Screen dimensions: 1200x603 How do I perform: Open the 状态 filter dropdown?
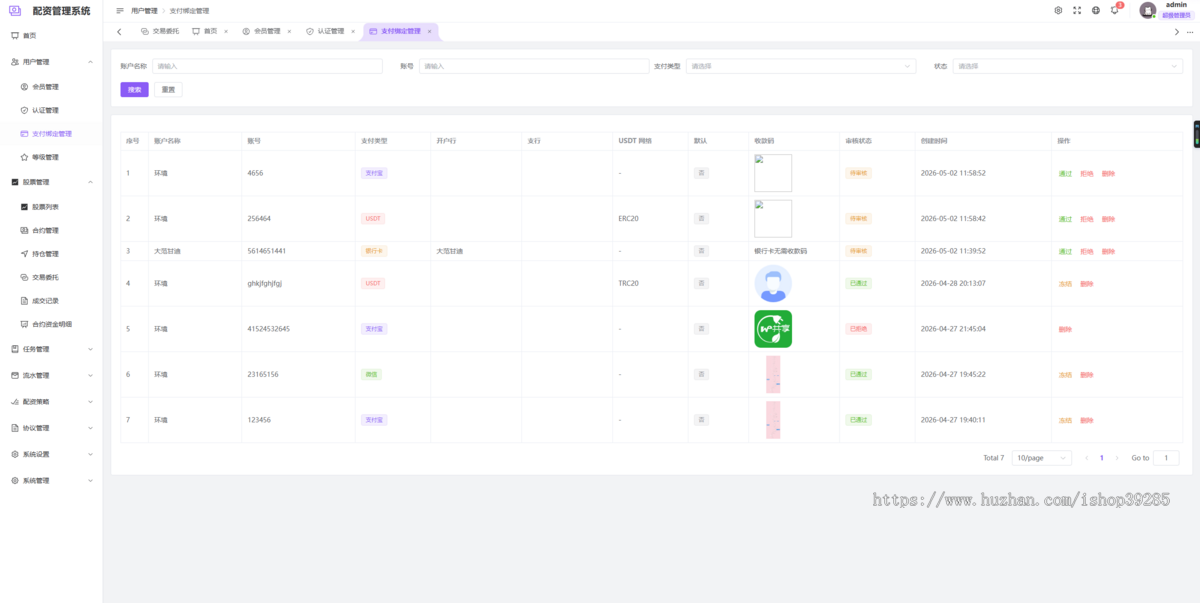tap(1067, 66)
